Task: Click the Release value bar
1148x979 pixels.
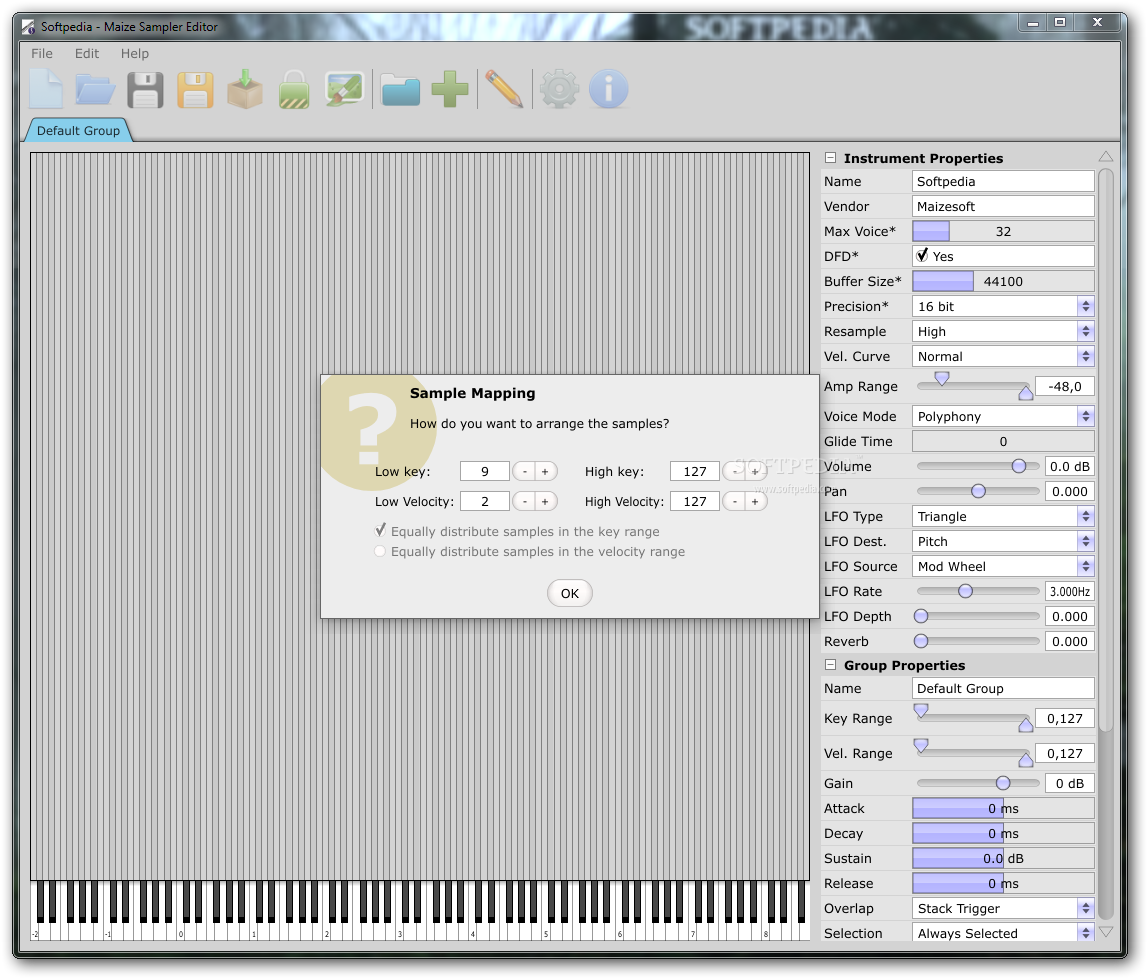Action: 1003,883
